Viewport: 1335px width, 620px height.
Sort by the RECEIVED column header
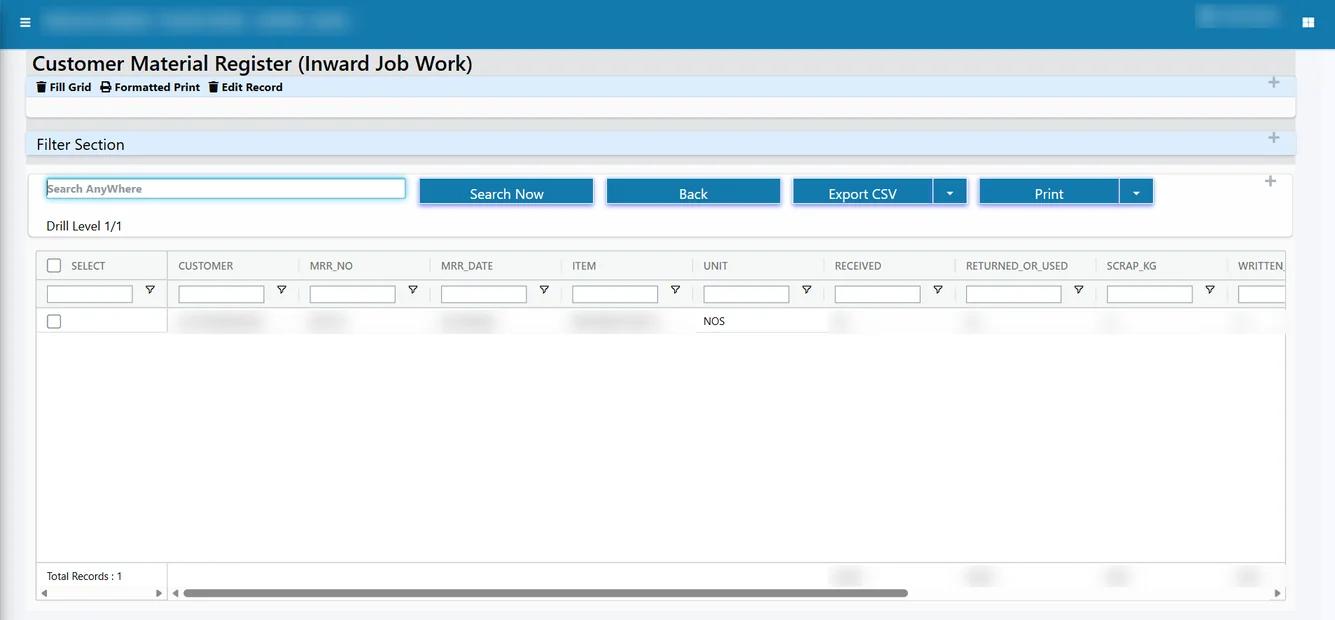point(858,266)
